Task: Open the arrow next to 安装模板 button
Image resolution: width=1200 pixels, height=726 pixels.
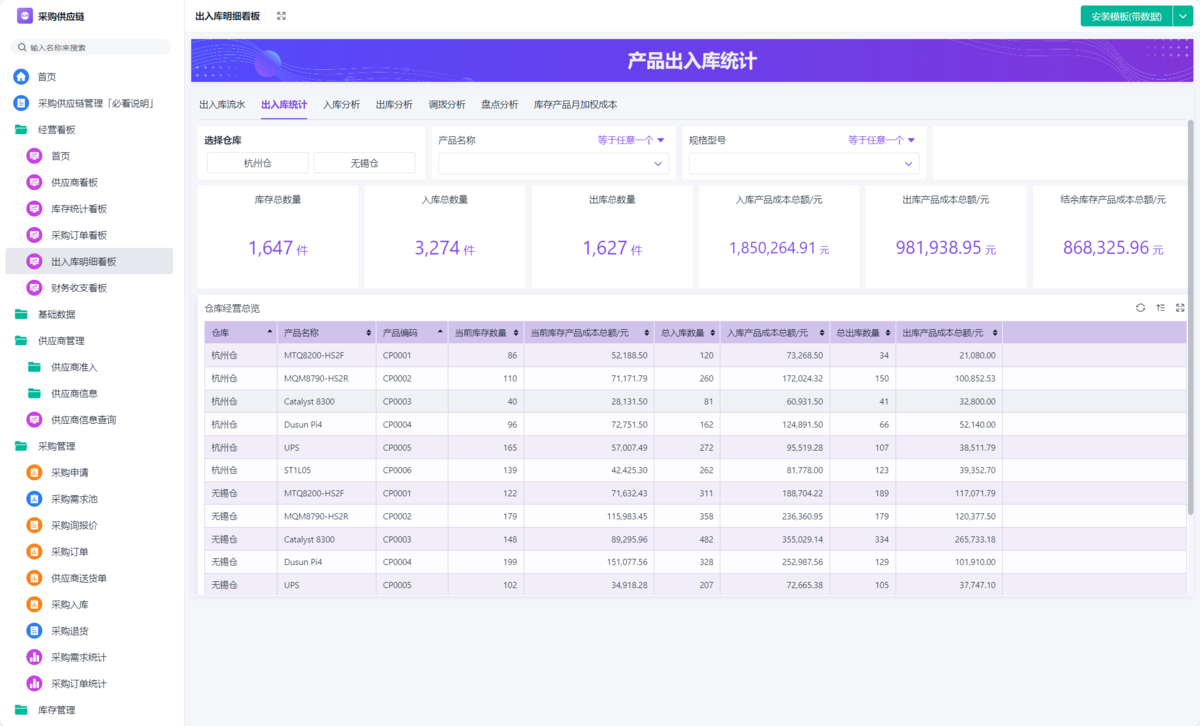Action: coord(1182,16)
